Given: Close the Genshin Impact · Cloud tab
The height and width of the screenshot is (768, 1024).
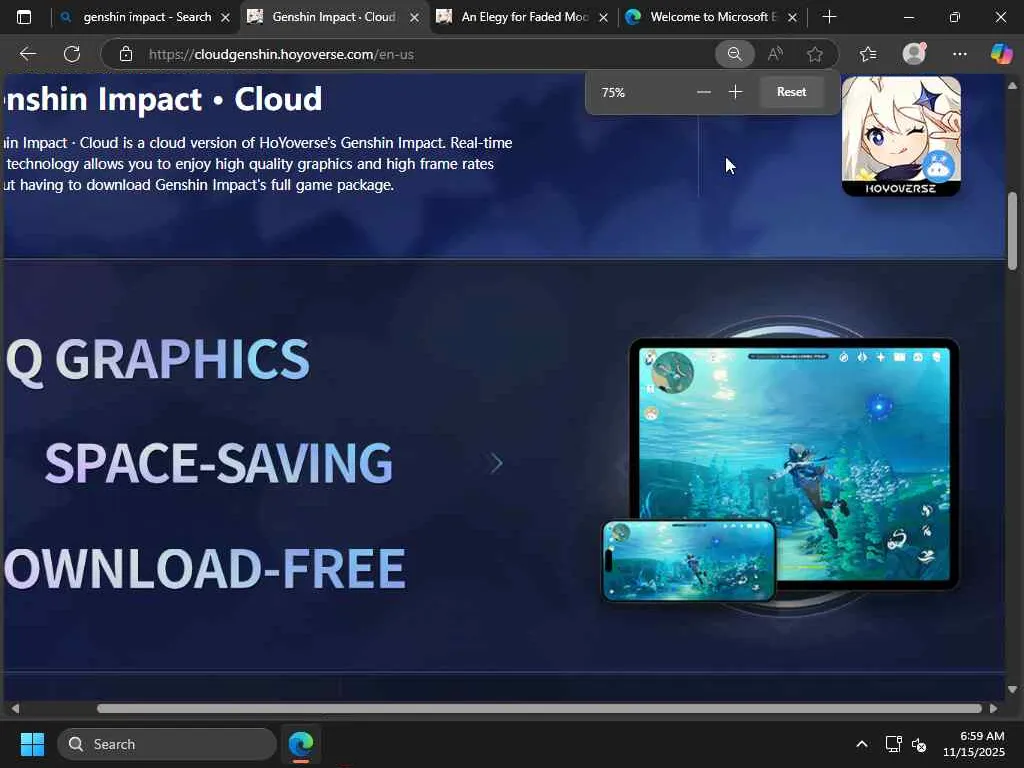Looking at the screenshot, I should (x=414, y=18).
